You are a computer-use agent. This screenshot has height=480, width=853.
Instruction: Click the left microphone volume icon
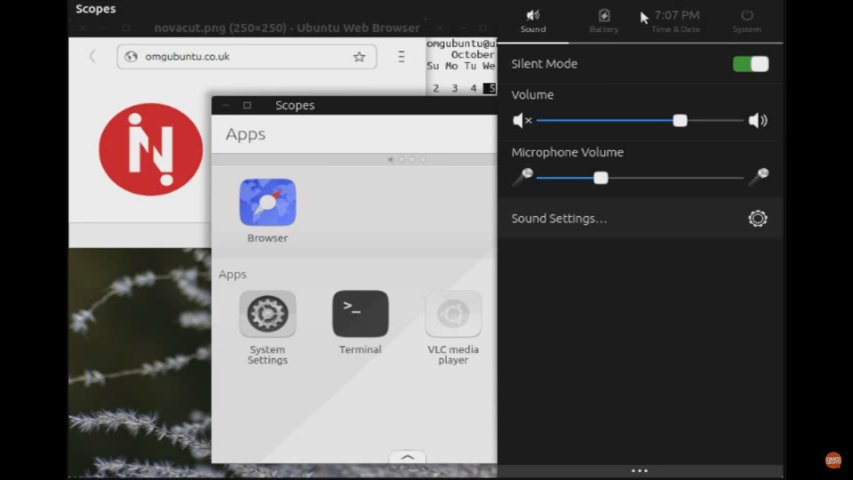(x=522, y=177)
